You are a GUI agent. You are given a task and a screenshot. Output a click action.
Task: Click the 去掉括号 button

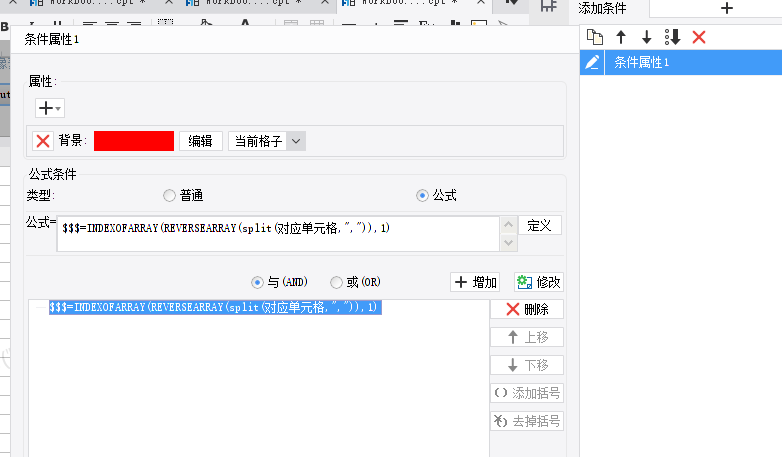point(527,421)
